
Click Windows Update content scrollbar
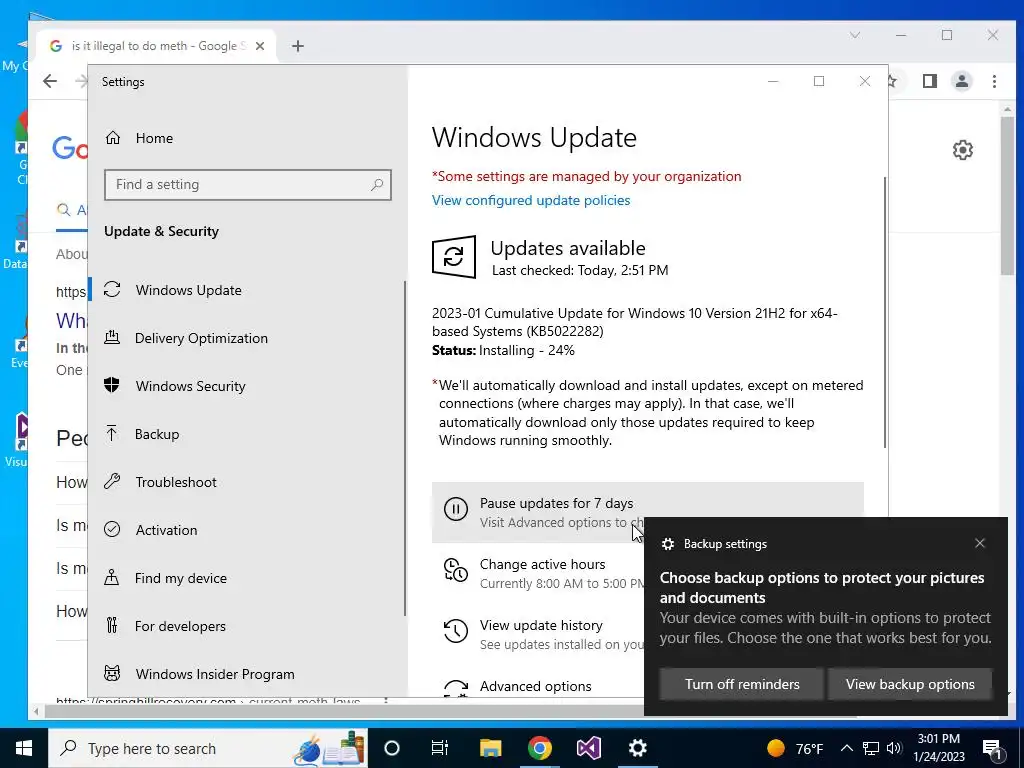pyautogui.click(x=885, y=312)
